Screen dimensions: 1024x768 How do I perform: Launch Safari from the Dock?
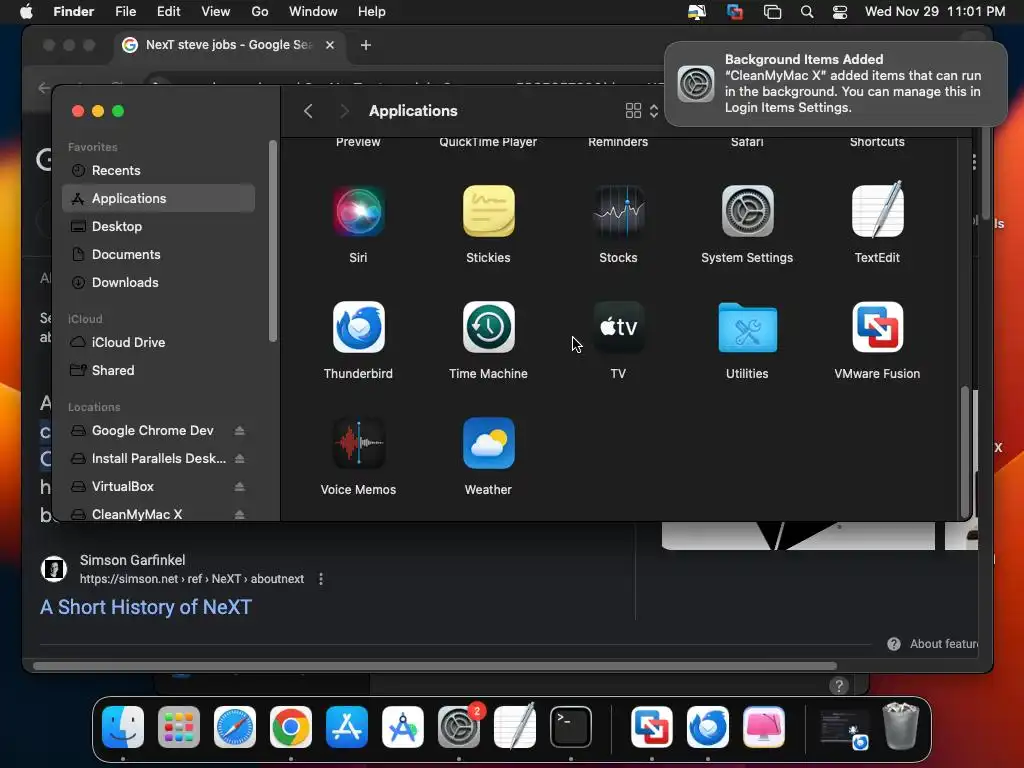[234, 727]
